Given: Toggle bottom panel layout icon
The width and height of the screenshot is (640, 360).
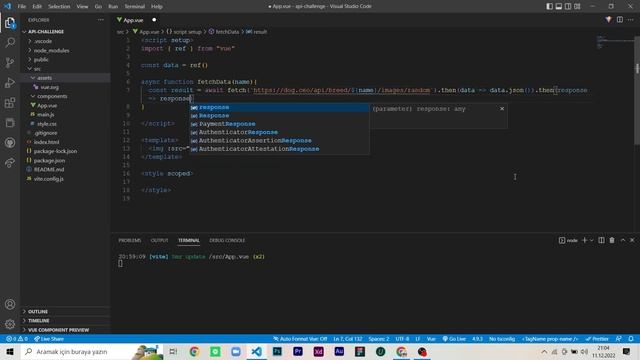Looking at the screenshot, I should coord(559,7).
